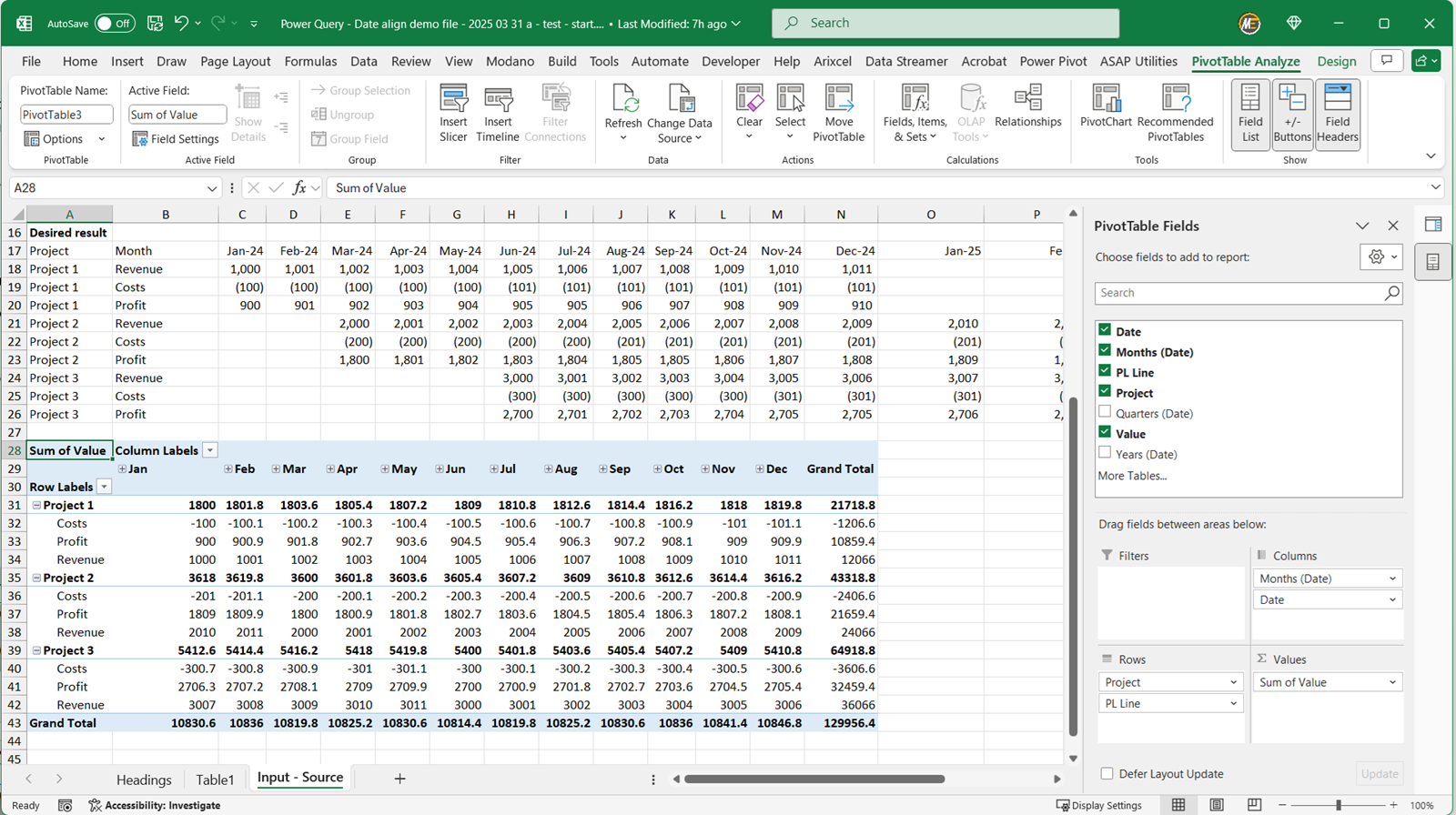The width and height of the screenshot is (1456, 815).
Task: Toggle the Field List button
Action: (x=1250, y=114)
